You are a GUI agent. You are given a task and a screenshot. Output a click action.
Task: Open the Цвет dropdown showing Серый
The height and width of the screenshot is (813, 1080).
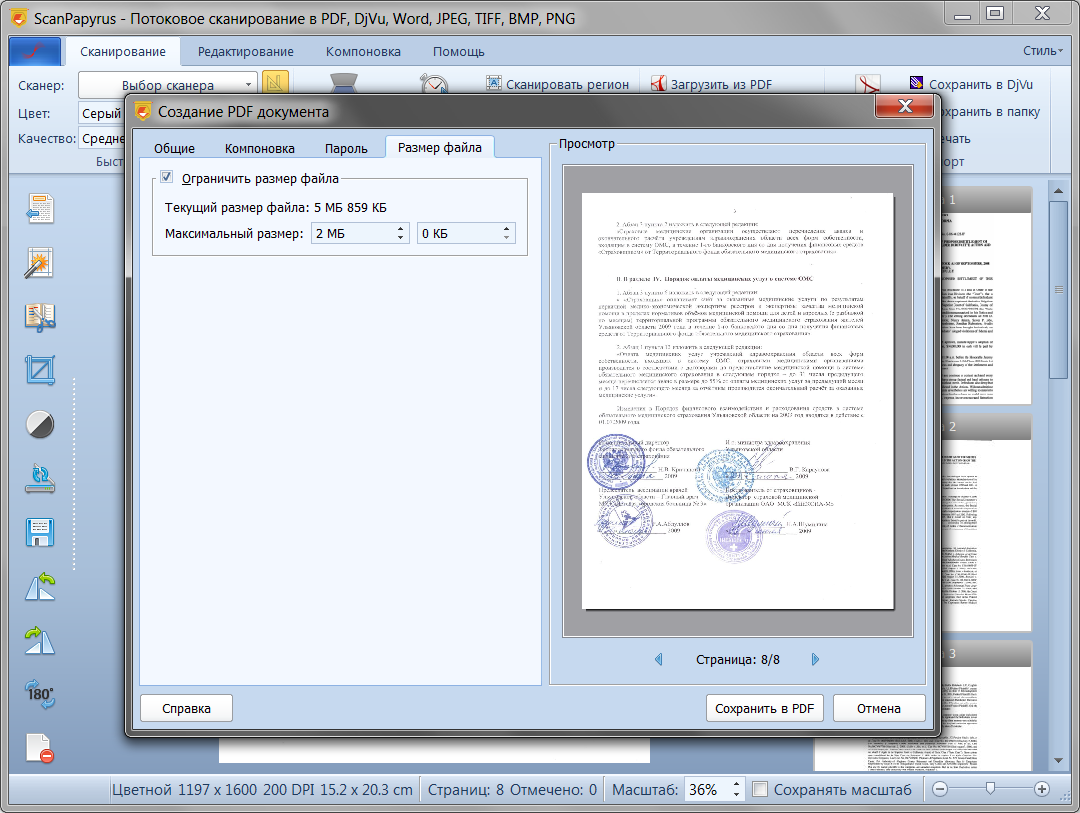click(102, 113)
